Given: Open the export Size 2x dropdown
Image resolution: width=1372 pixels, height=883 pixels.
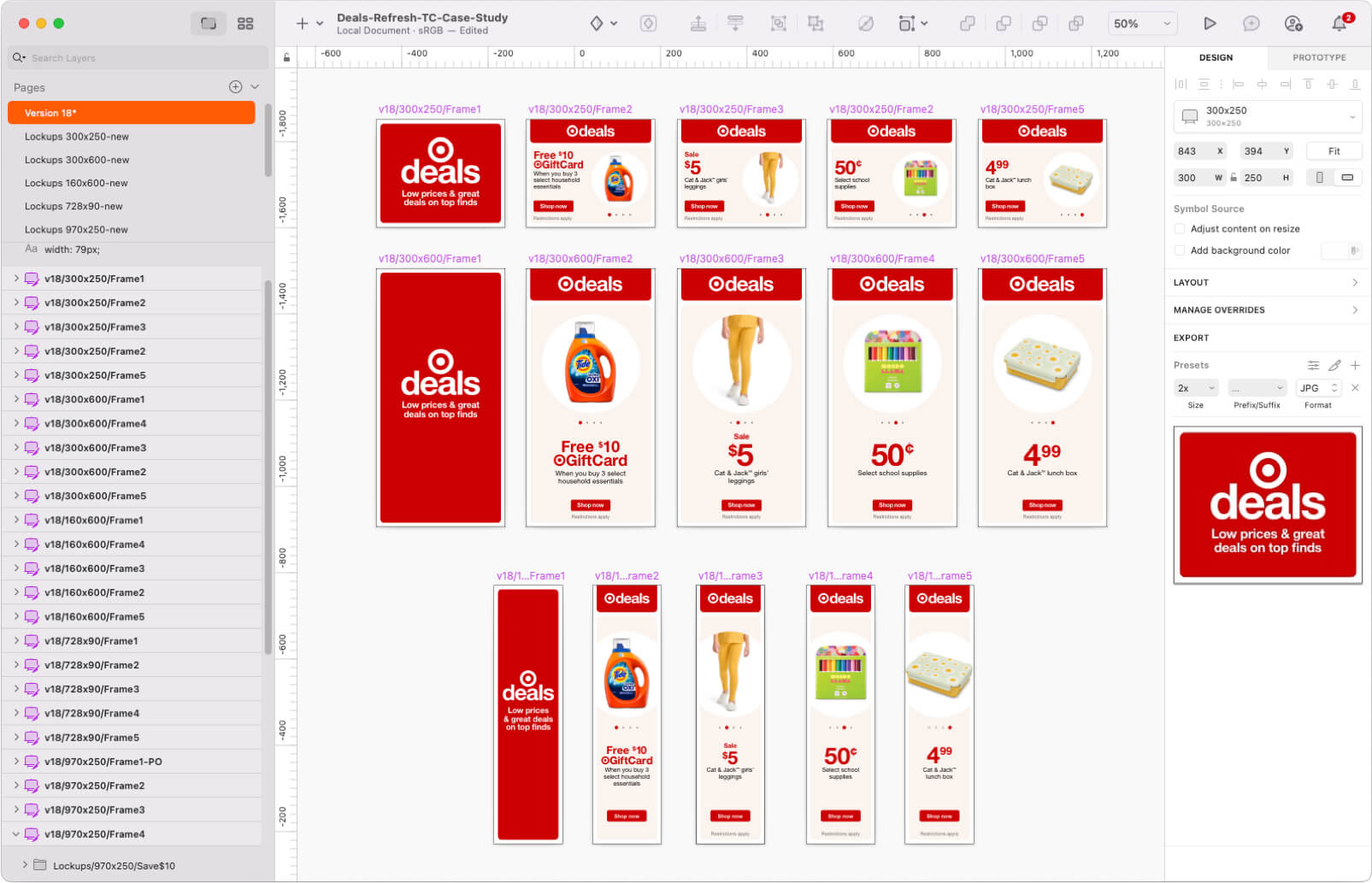Looking at the screenshot, I should click(1195, 388).
